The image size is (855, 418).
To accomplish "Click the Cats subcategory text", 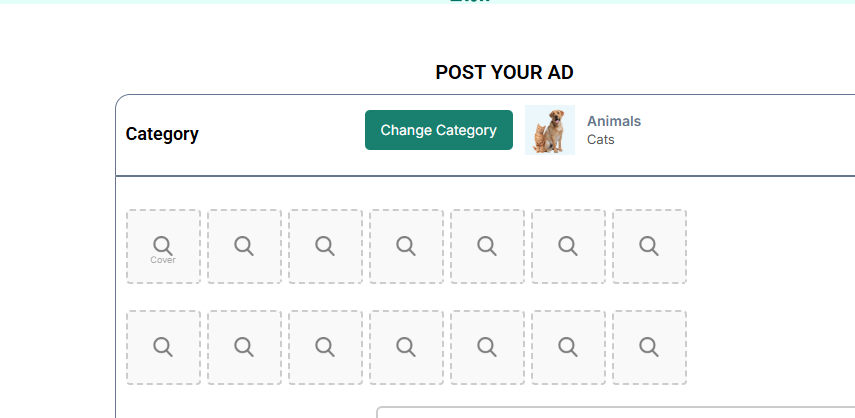I will (601, 140).
